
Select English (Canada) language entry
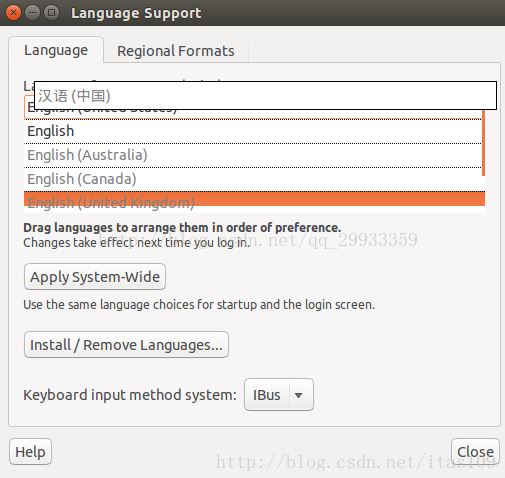pyautogui.click(x=253, y=179)
